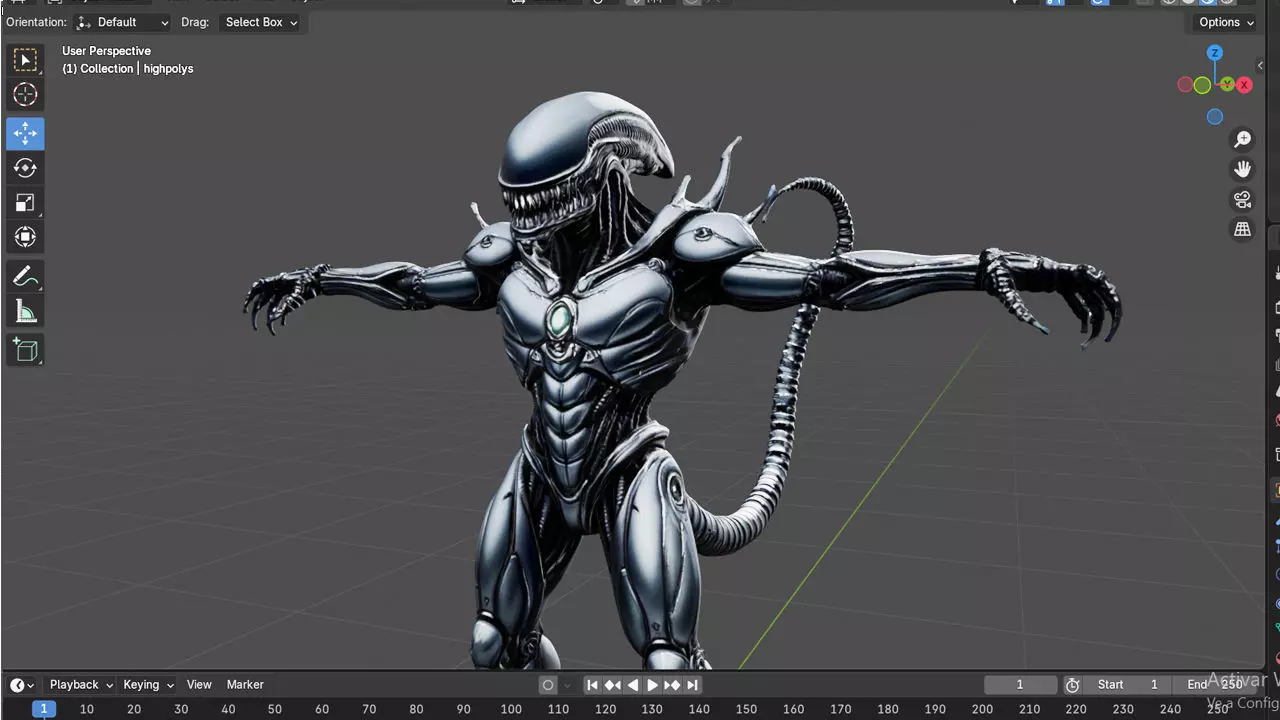The width and height of the screenshot is (1280, 720).
Task: Select the Measure tool
Action: tap(25, 312)
